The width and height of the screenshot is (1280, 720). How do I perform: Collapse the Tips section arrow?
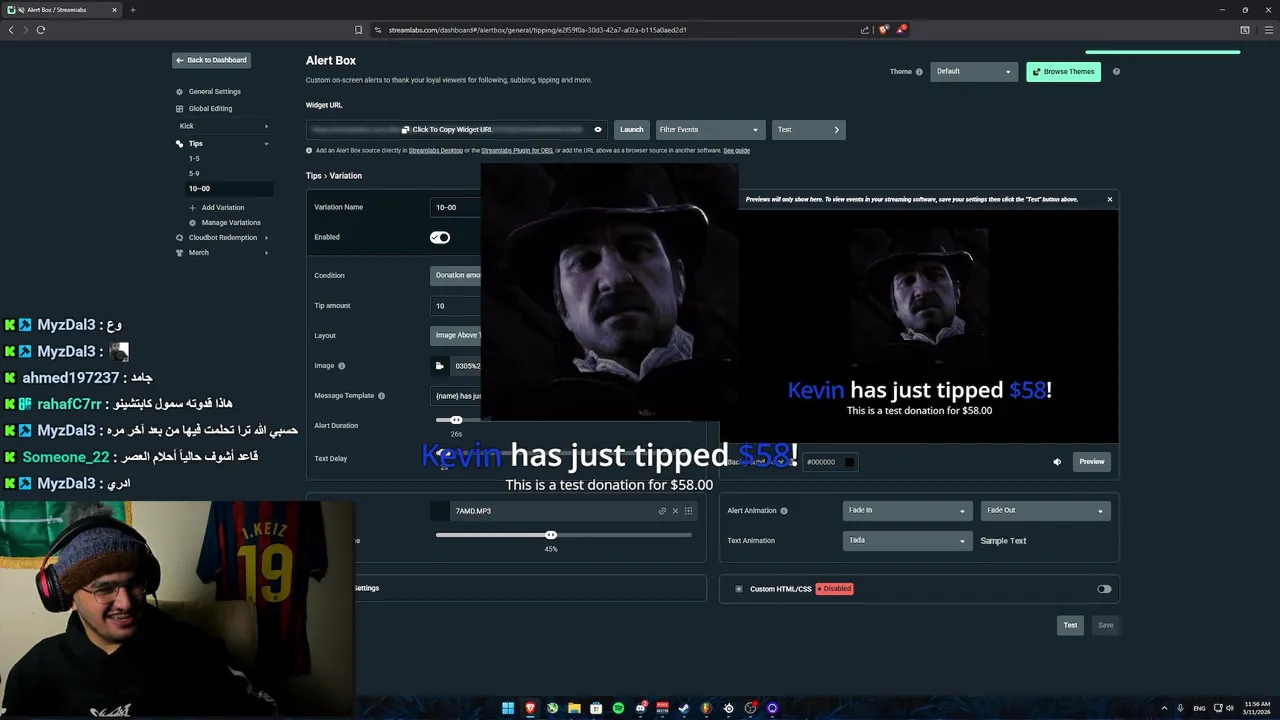coord(266,144)
